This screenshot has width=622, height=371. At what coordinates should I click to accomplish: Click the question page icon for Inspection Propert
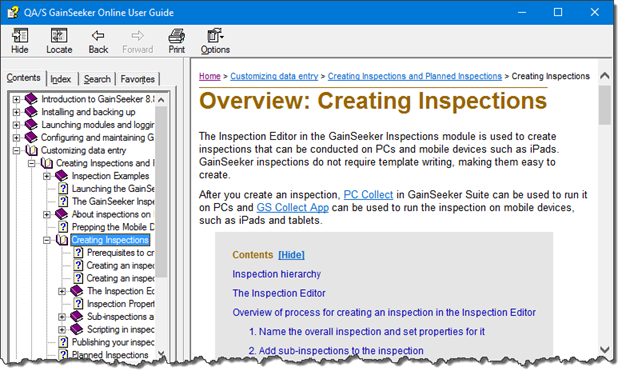[79, 304]
